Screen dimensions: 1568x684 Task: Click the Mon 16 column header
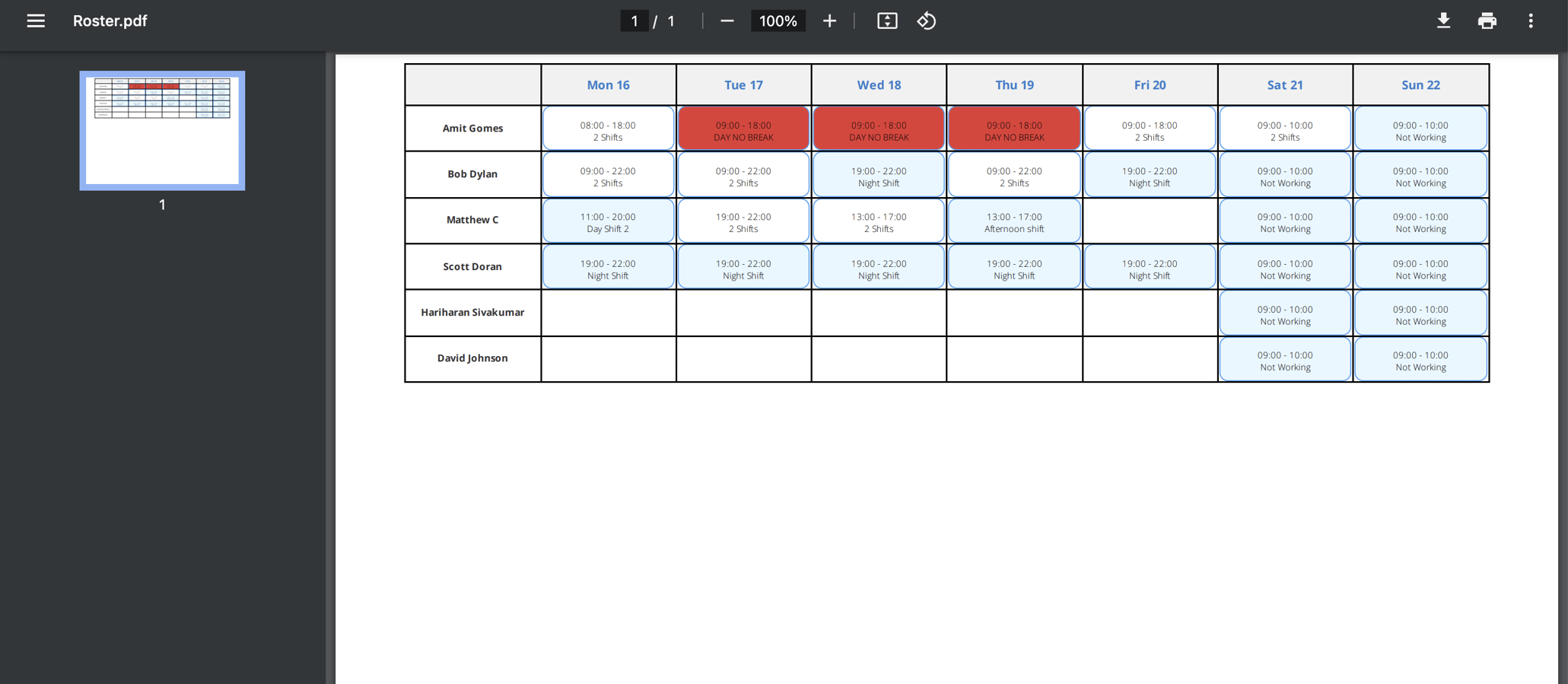click(x=608, y=85)
